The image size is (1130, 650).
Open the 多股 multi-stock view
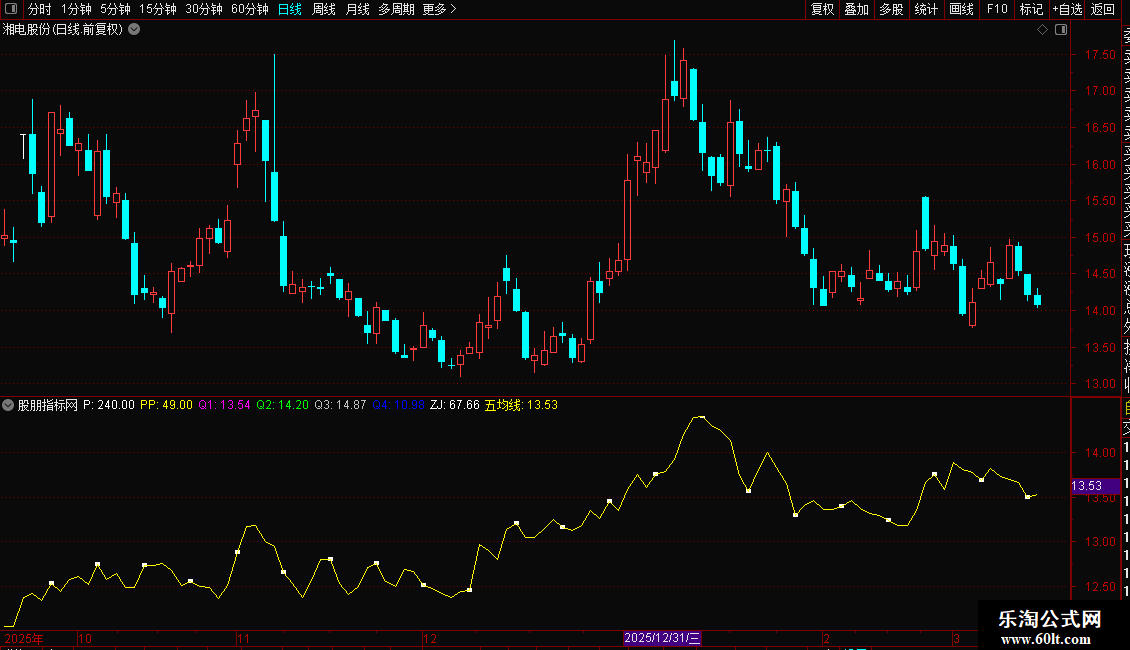tap(891, 9)
